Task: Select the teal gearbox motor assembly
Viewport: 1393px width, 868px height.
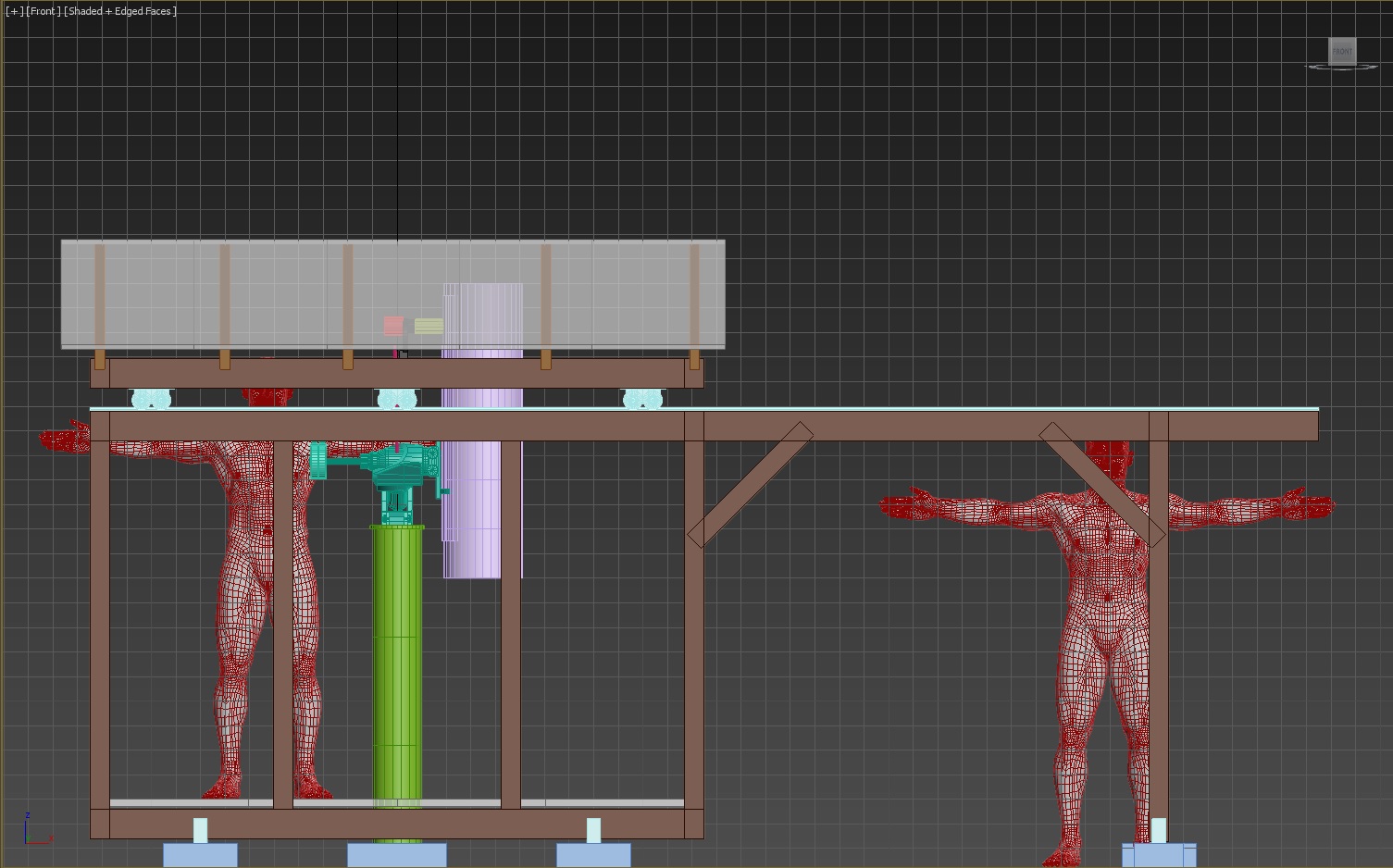Action: pos(396,467)
